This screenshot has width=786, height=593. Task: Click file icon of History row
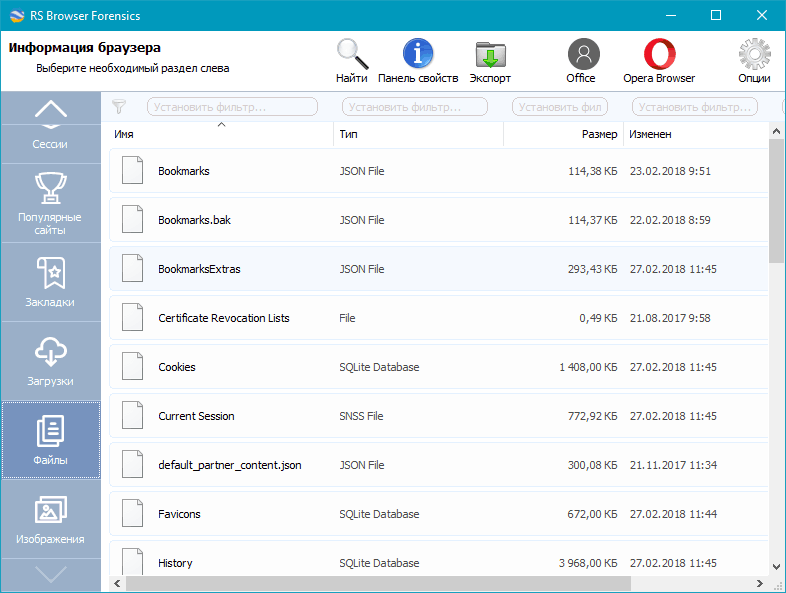point(132,561)
